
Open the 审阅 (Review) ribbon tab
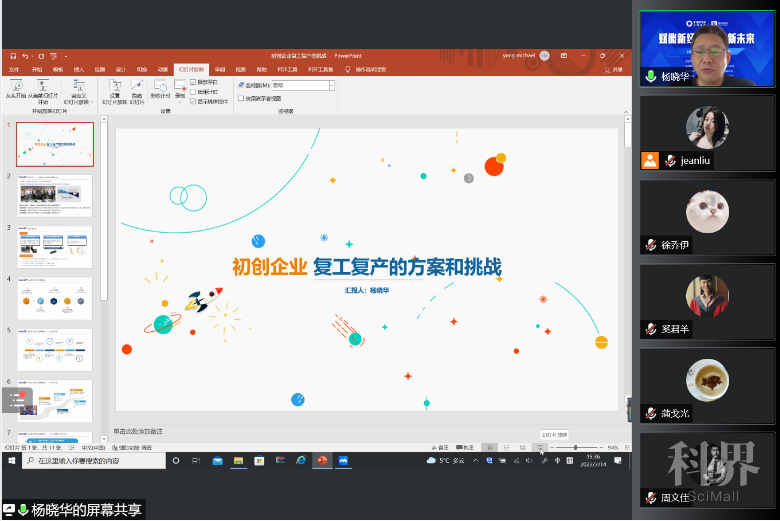(x=220, y=70)
